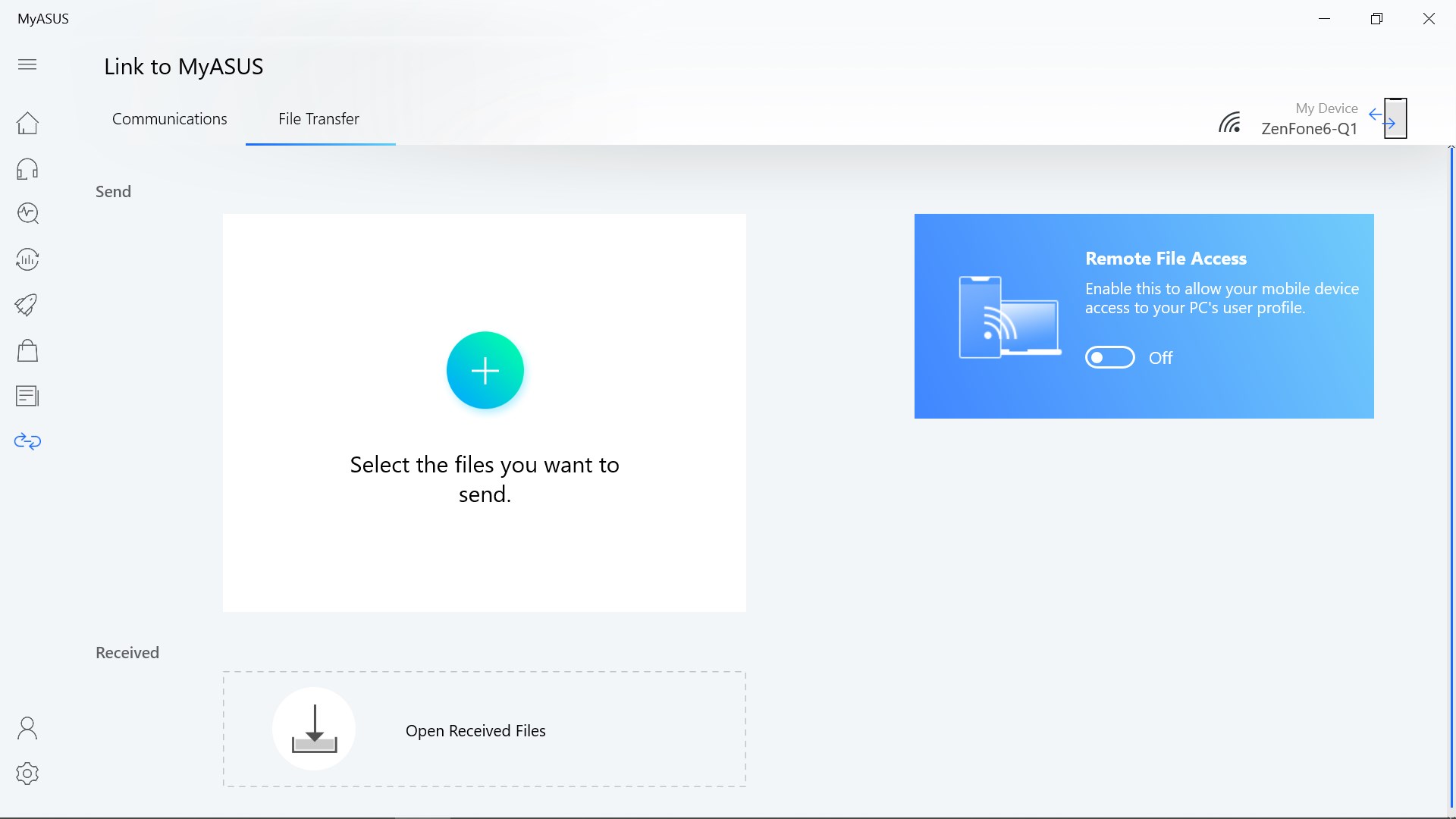The image size is (1456, 819).
Task: Open System Diagnosis icon in sidebar
Action: [27, 214]
